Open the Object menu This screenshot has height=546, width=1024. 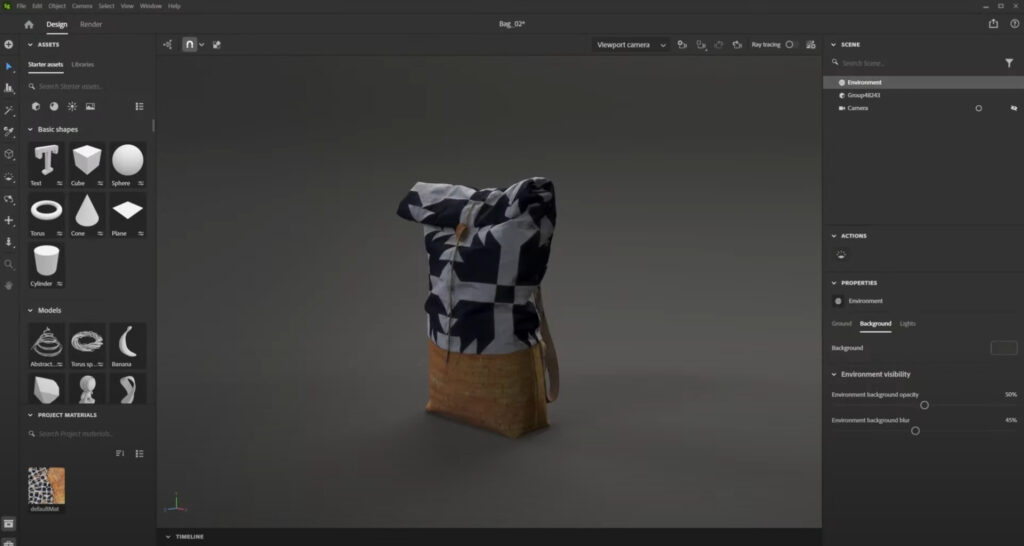[57, 6]
